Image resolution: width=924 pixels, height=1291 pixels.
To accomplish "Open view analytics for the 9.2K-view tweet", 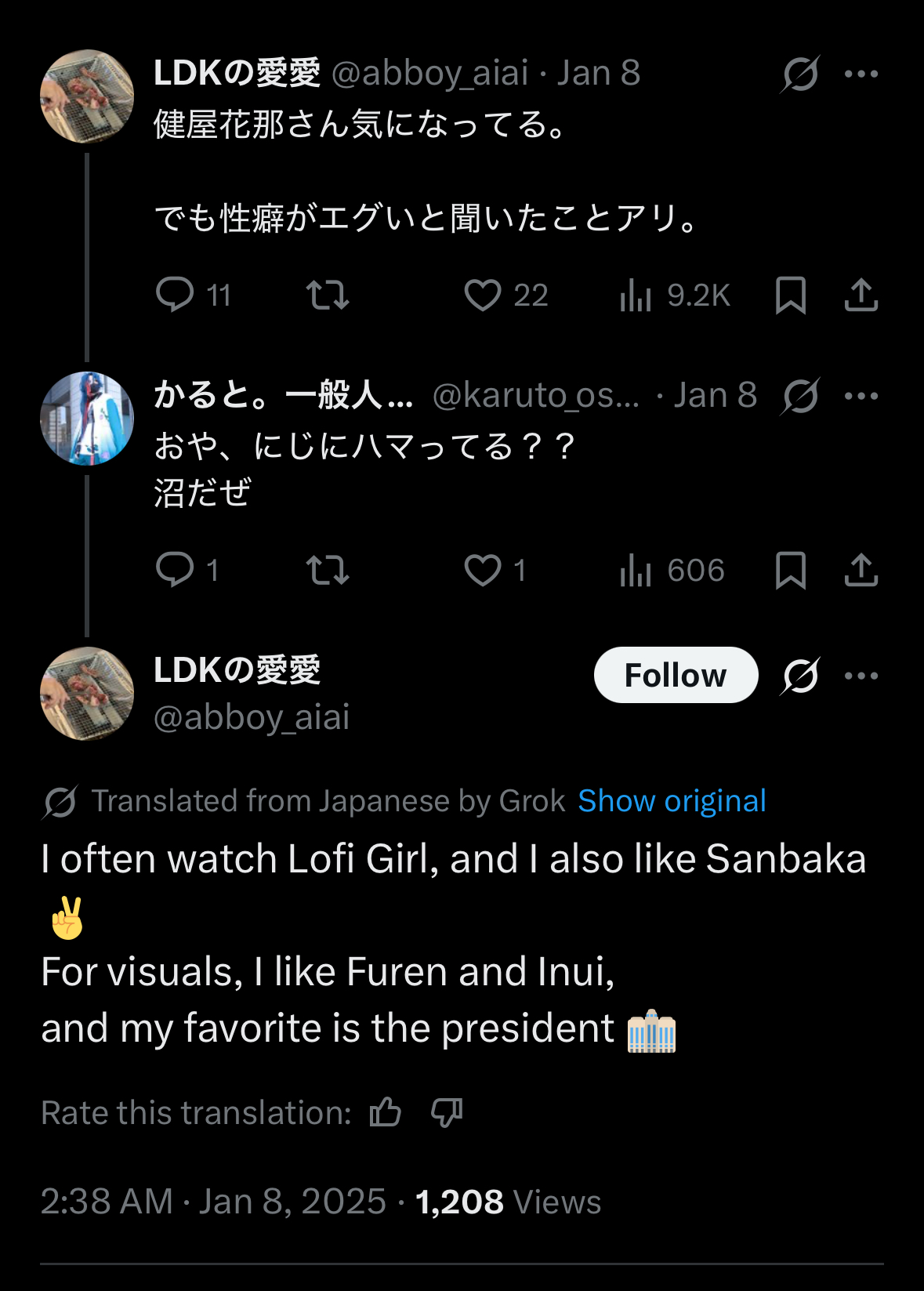I will click(x=636, y=296).
